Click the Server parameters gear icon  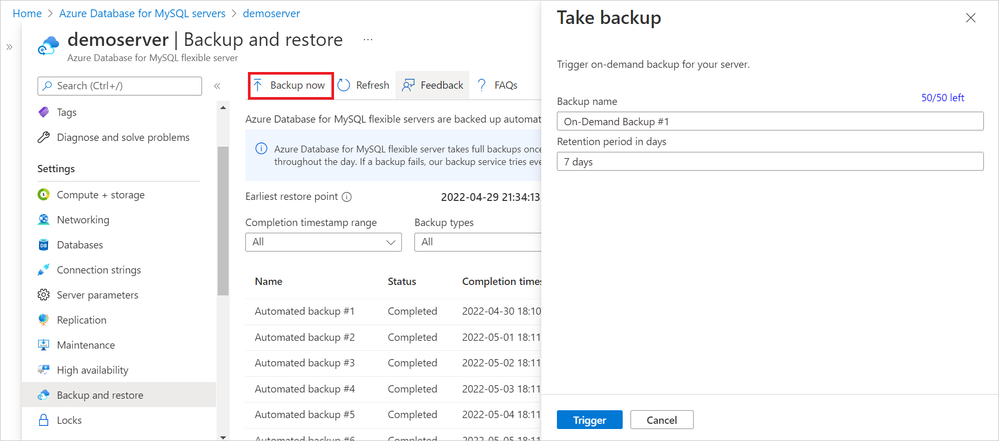[43, 295]
